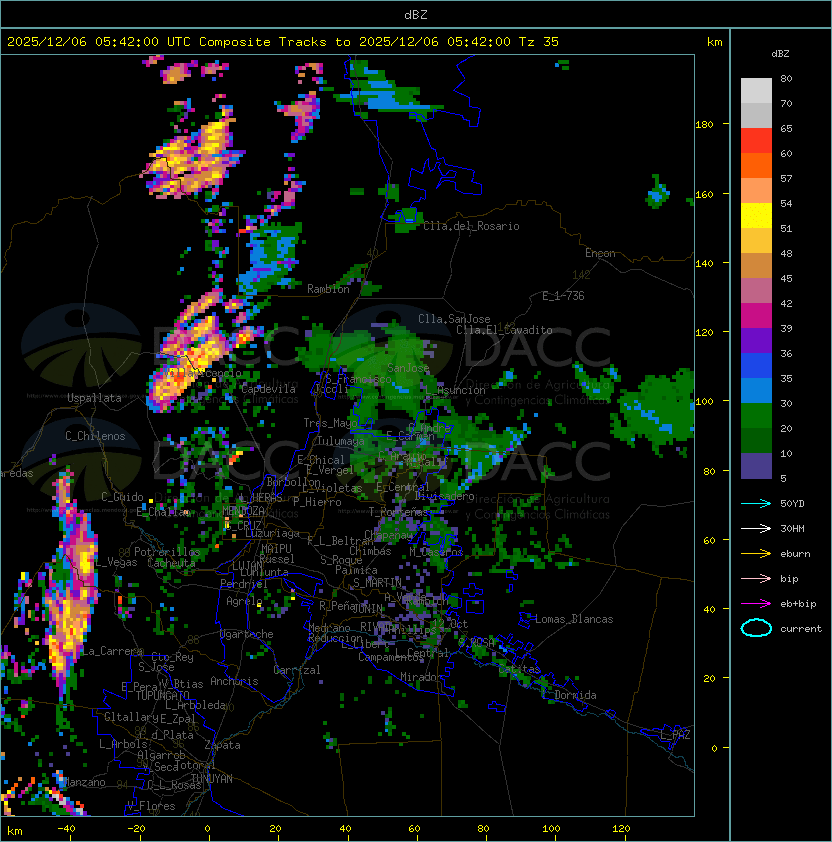Select the C_Chilenos map label
The image size is (832, 842).
[95, 436]
